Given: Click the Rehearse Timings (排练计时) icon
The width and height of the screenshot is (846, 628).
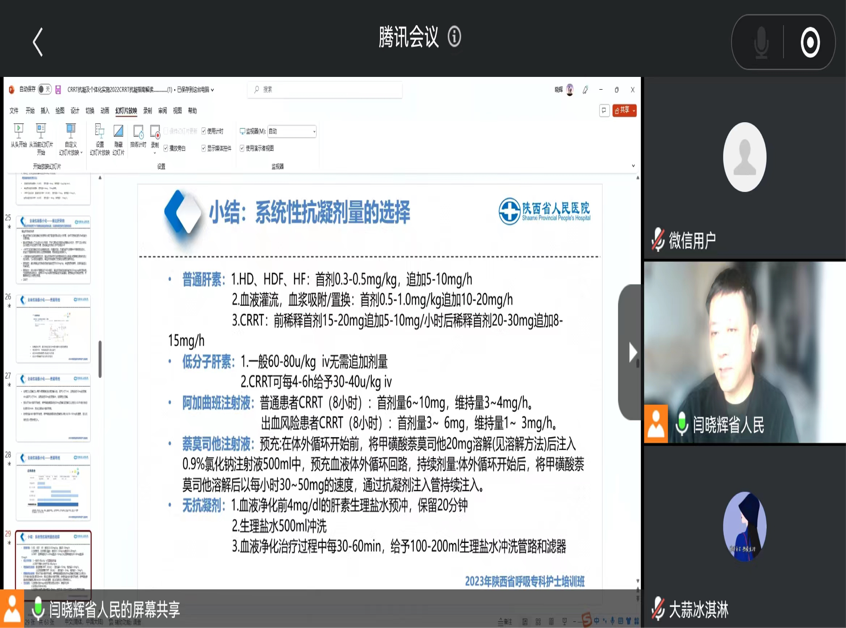Looking at the screenshot, I should click(x=138, y=135).
